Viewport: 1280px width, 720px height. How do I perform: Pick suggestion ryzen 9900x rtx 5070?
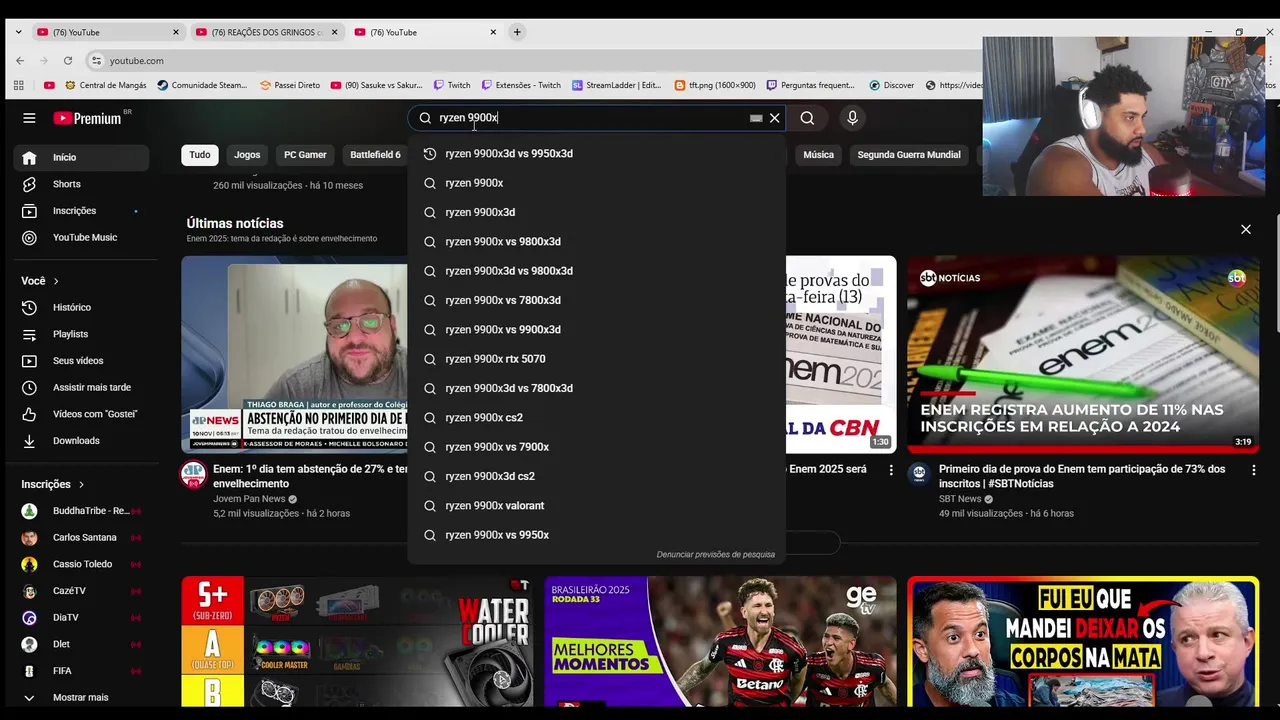596,359
